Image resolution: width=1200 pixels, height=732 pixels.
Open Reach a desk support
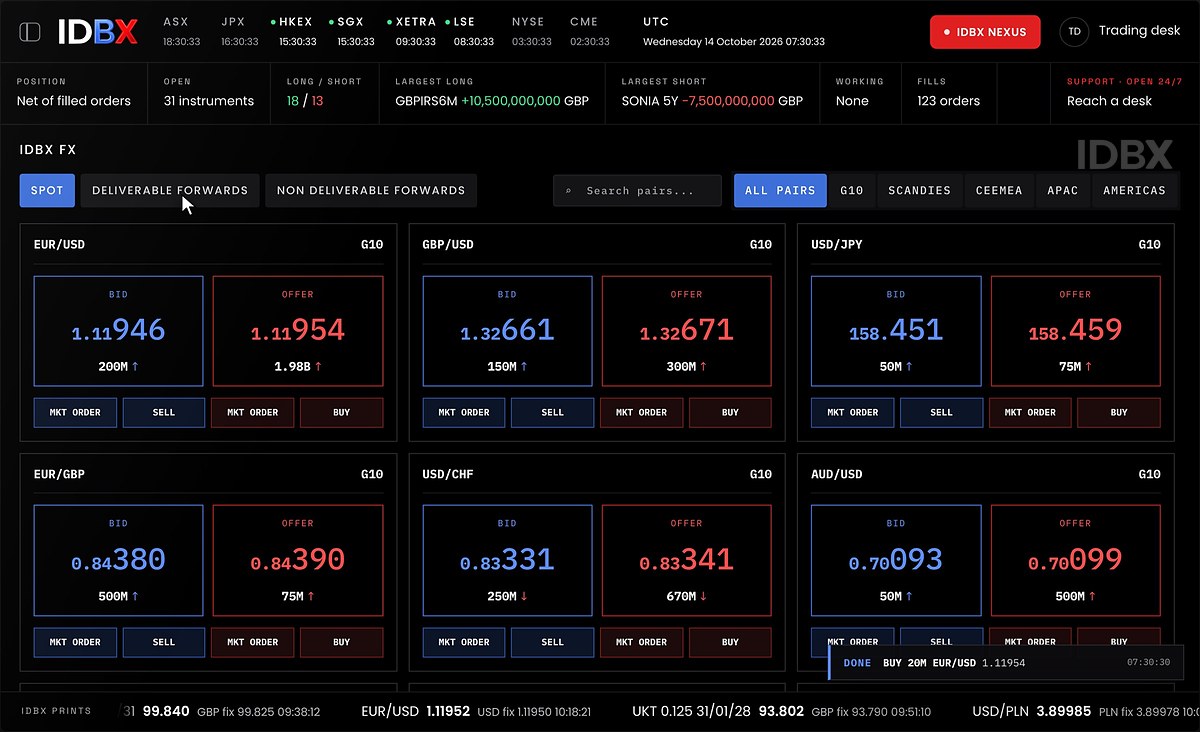1109,101
